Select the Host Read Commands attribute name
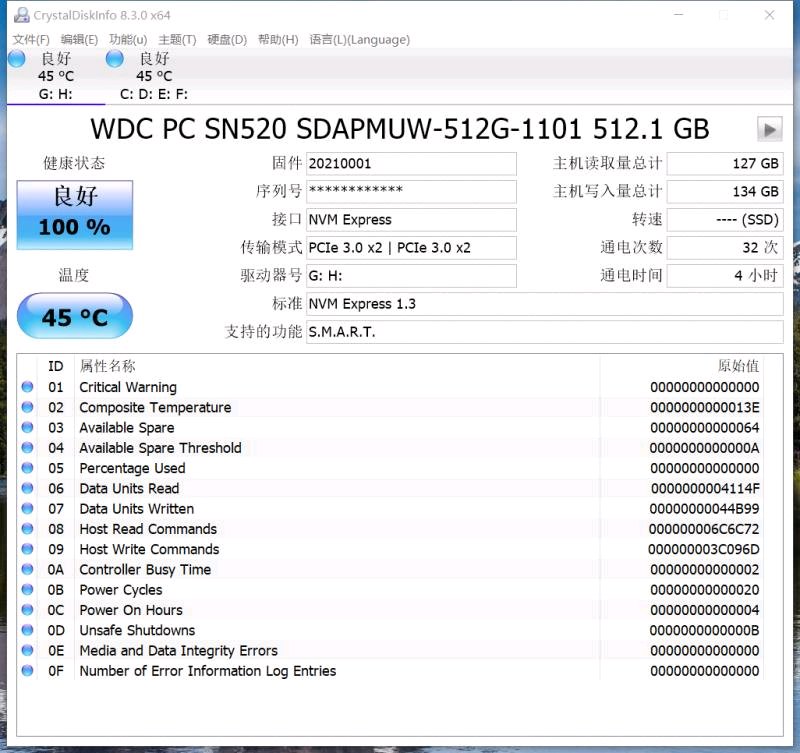This screenshot has width=800, height=753. pos(148,529)
